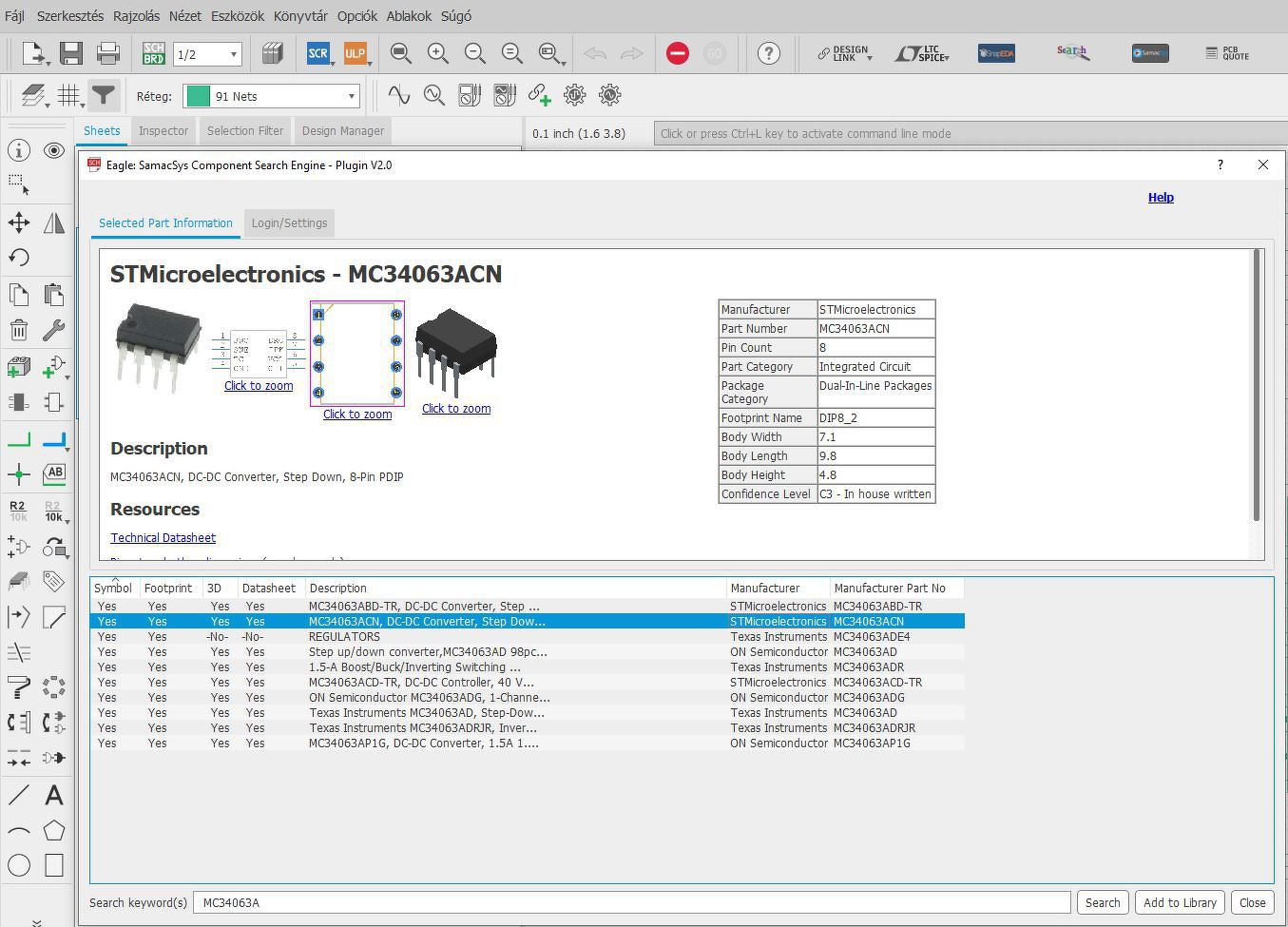This screenshot has width=1288, height=927.
Task: Sort results by Manufacturer column header
Action: 779,589
